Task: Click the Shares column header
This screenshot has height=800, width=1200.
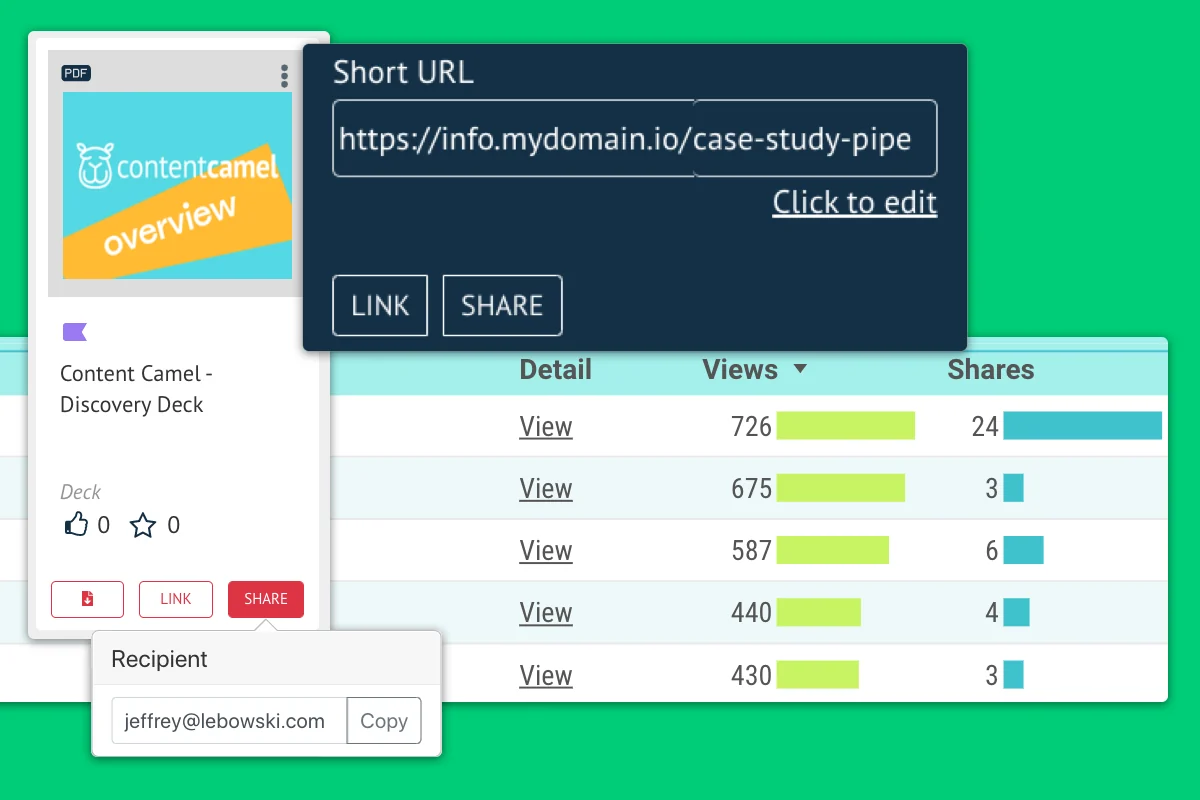Action: coord(991,369)
